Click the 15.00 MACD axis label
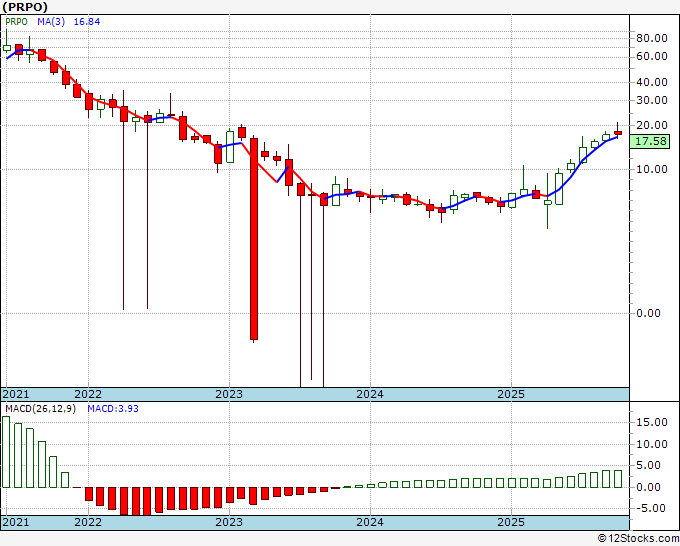 click(x=651, y=422)
